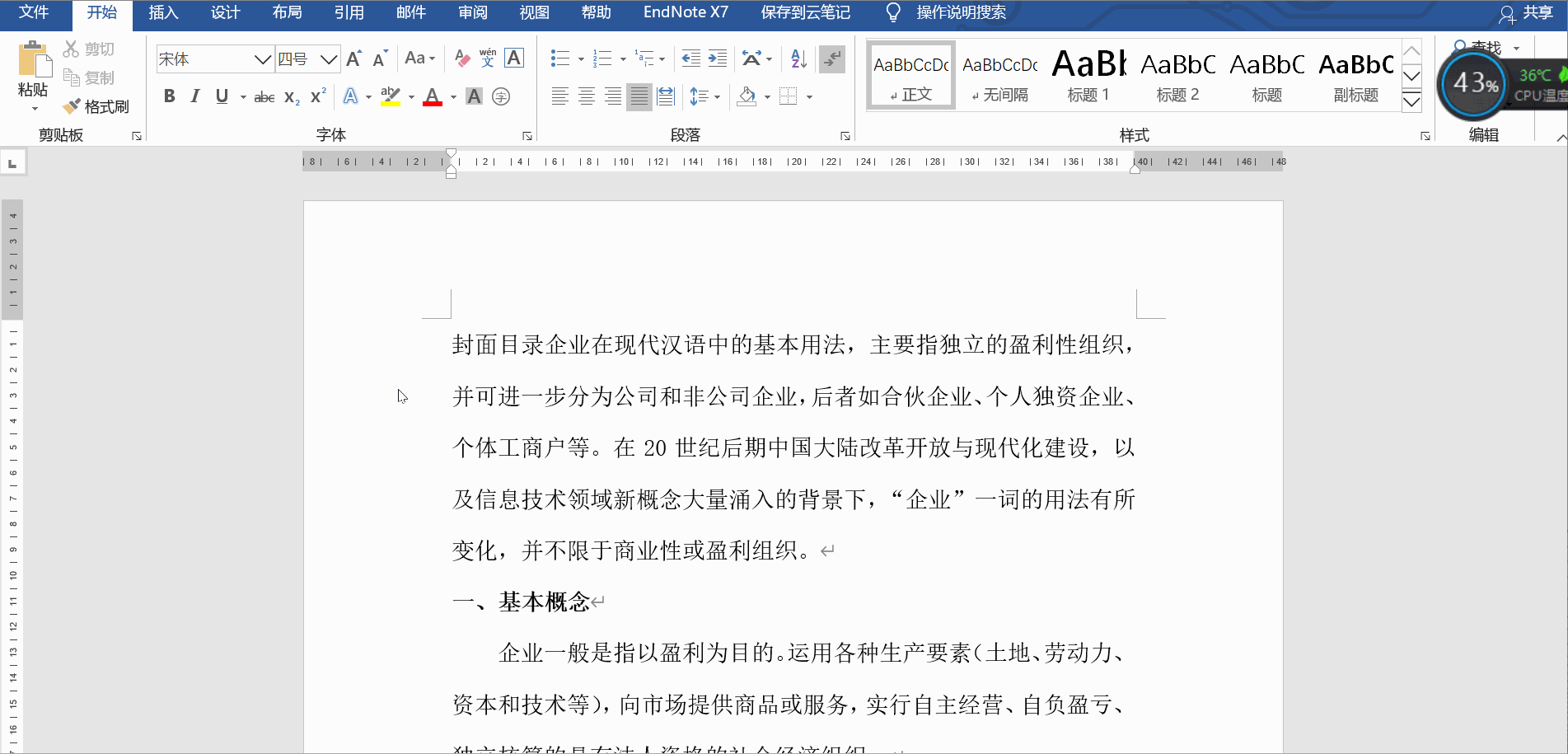Toggle superscript formatting

tap(316, 96)
